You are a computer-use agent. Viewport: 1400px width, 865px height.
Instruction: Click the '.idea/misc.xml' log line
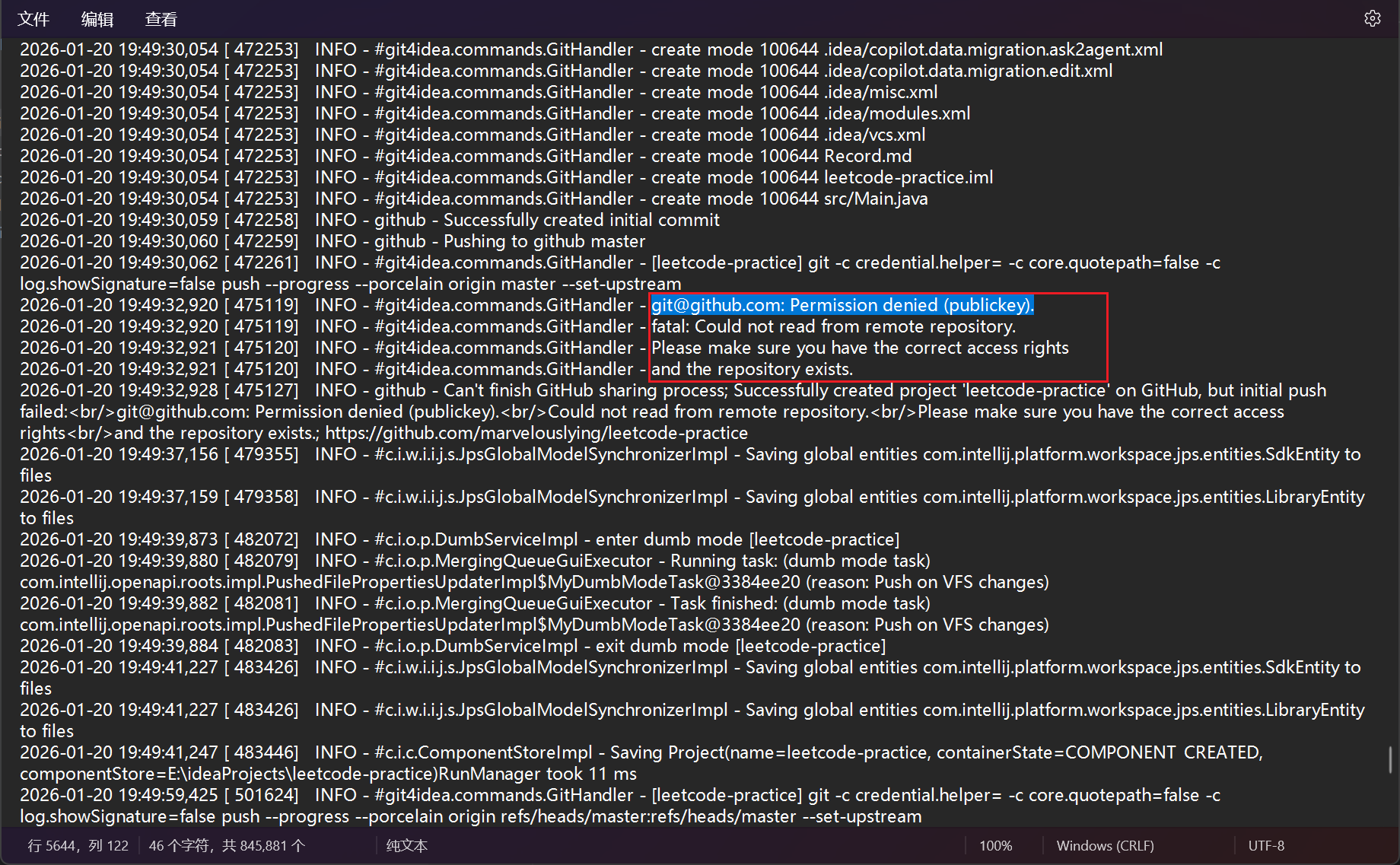coord(479,92)
